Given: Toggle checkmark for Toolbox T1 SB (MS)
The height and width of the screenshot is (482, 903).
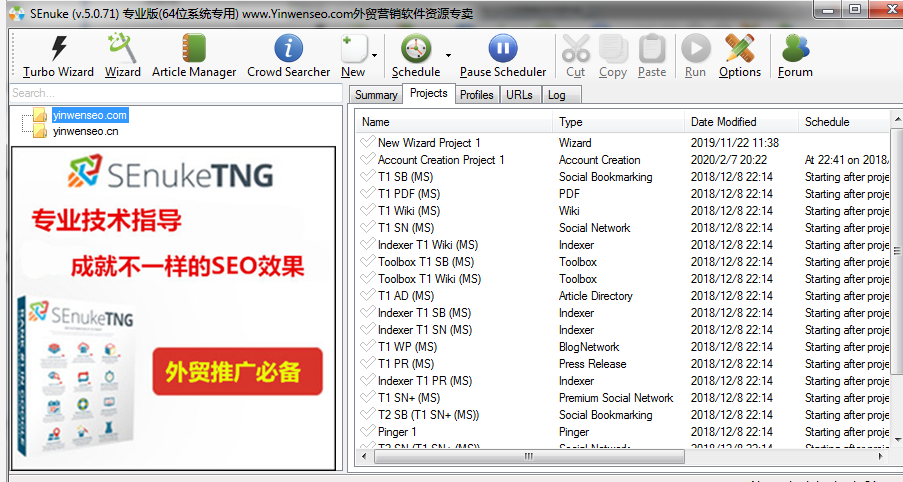Looking at the screenshot, I should click(x=367, y=261).
